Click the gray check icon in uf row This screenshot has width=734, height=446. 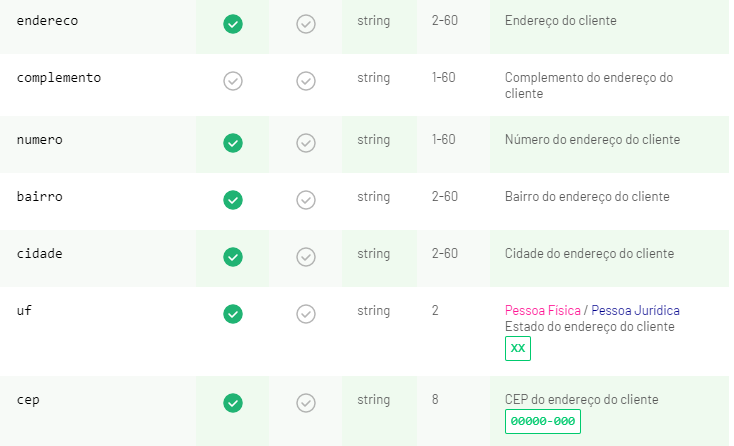pyautogui.click(x=306, y=314)
